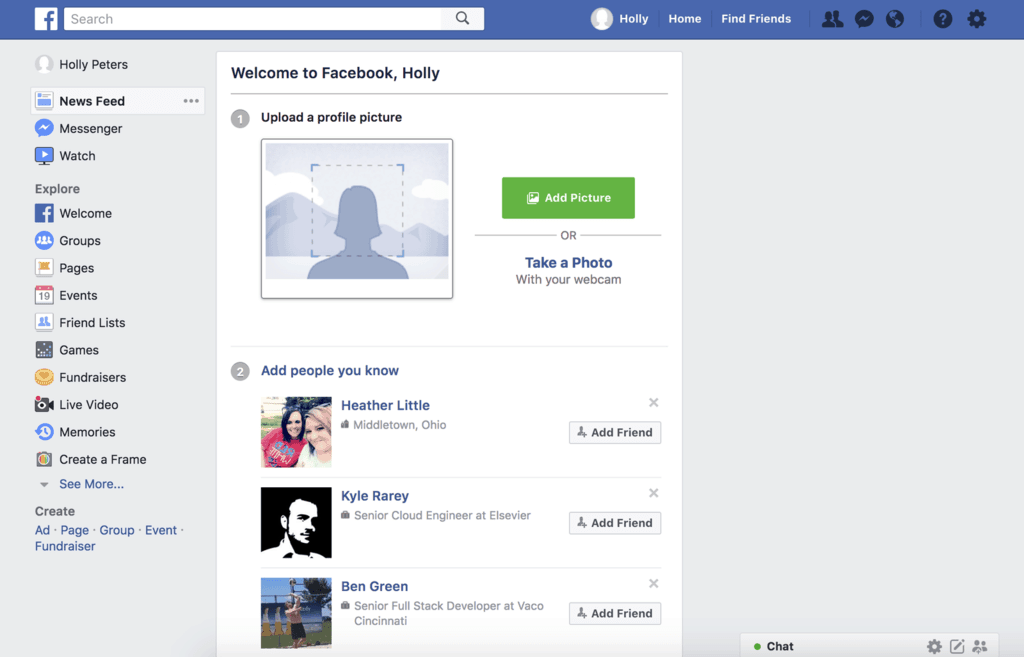Click into the Search input field

point(253,19)
